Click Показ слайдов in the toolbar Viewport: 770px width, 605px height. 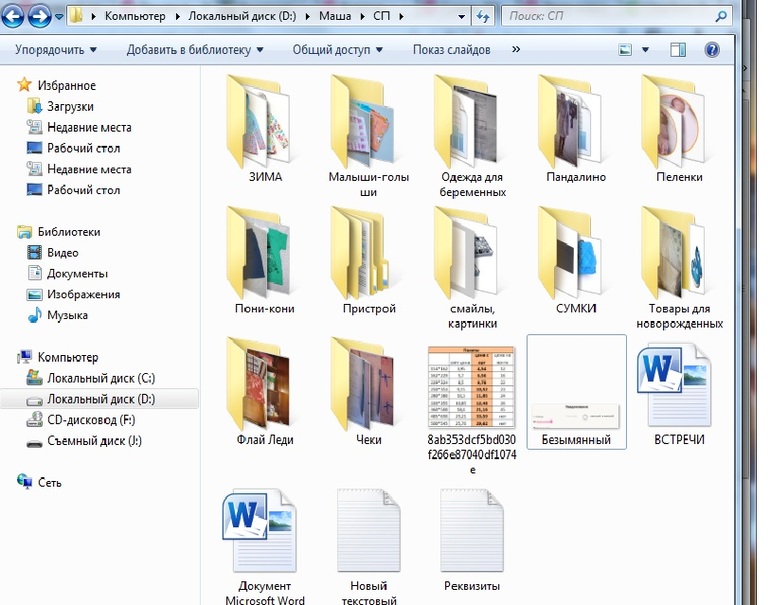pos(451,50)
